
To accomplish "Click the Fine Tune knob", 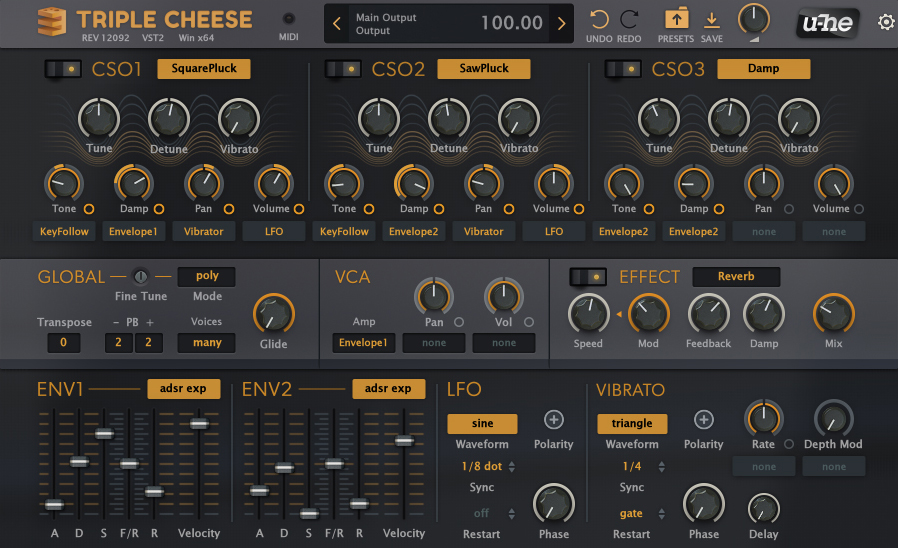I will point(140,277).
